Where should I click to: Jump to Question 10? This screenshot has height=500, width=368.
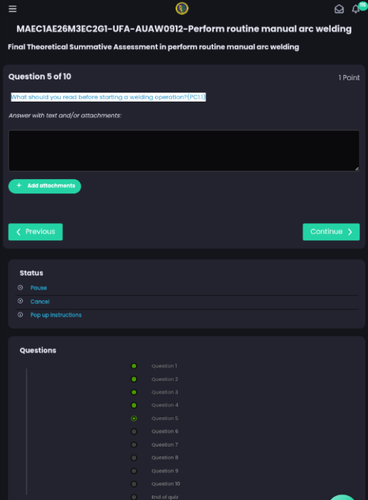tap(166, 484)
